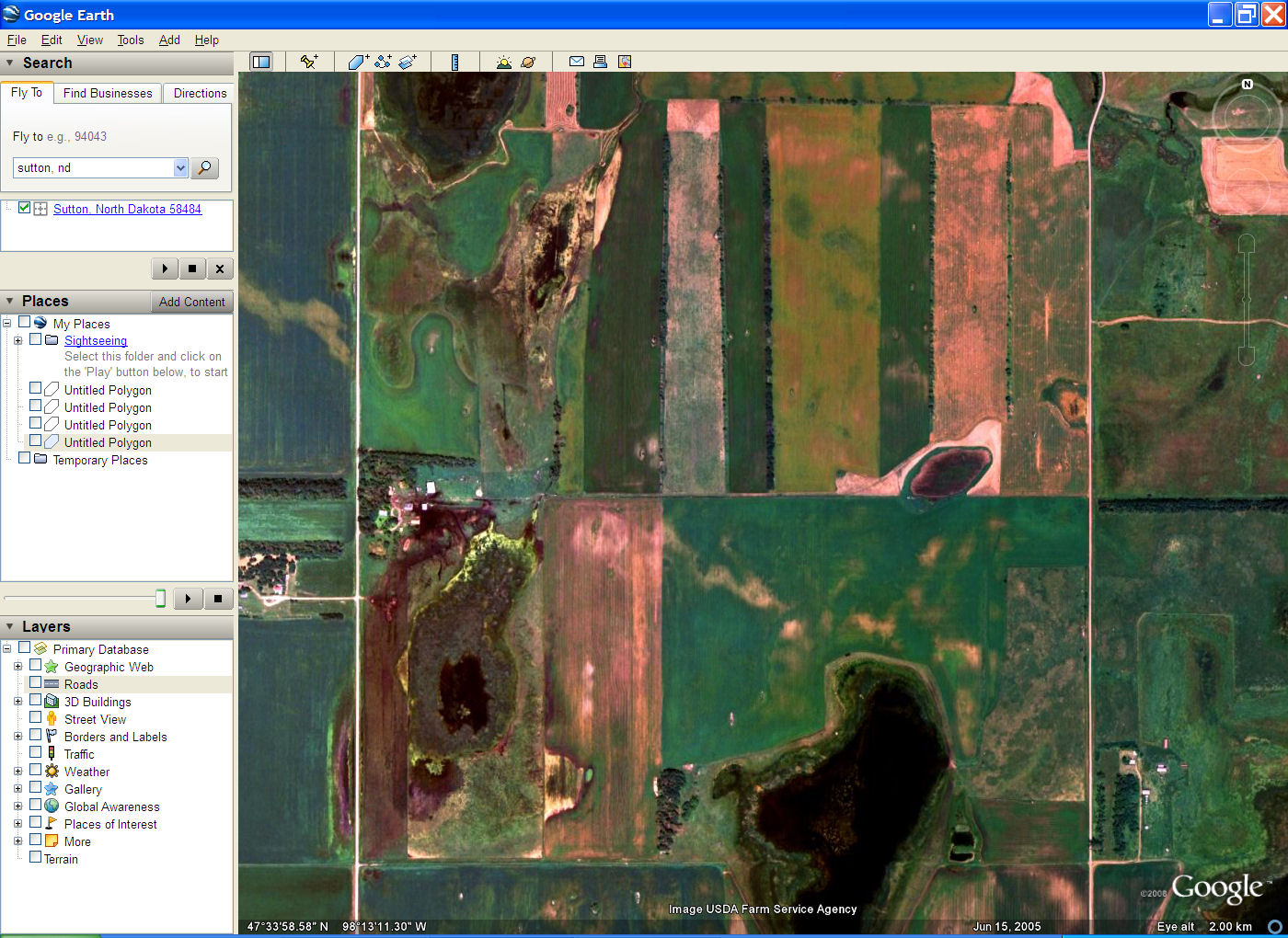1288x938 pixels.
Task: Collapse the Places panel
Action: tap(9, 302)
